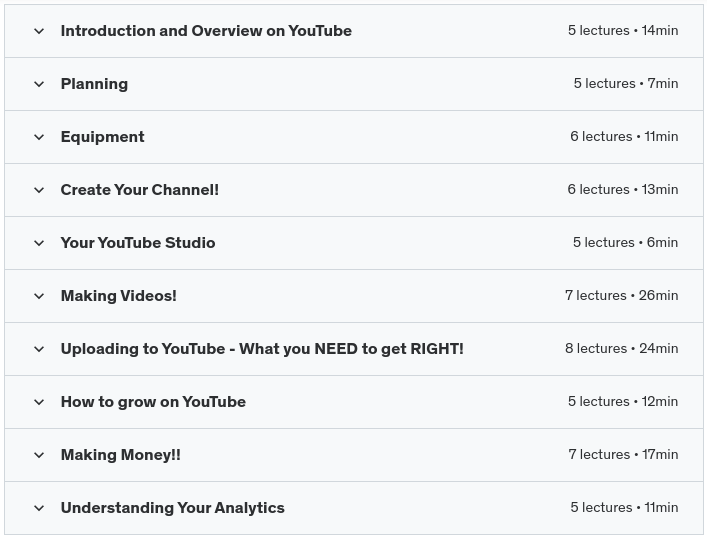Click the chevron icon beside Equipment
The height and width of the screenshot is (539, 707).
(x=39, y=137)
